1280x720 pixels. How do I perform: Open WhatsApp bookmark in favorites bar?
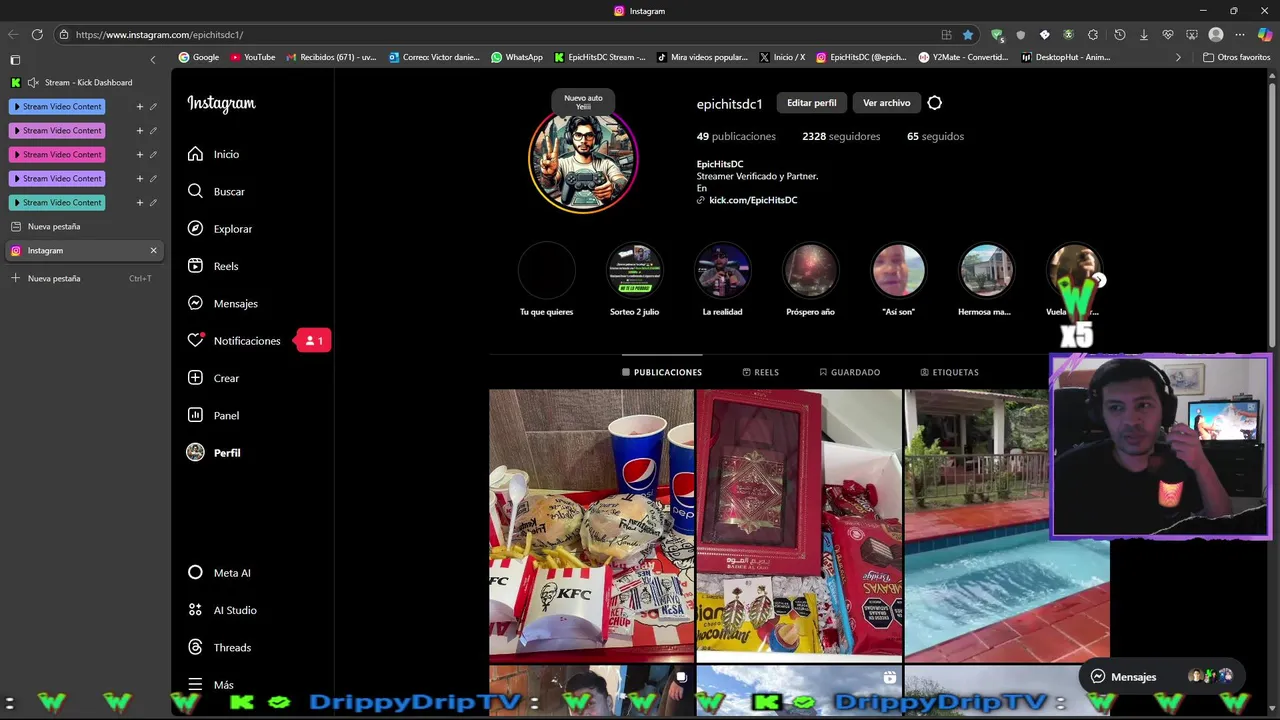(517, 57)
